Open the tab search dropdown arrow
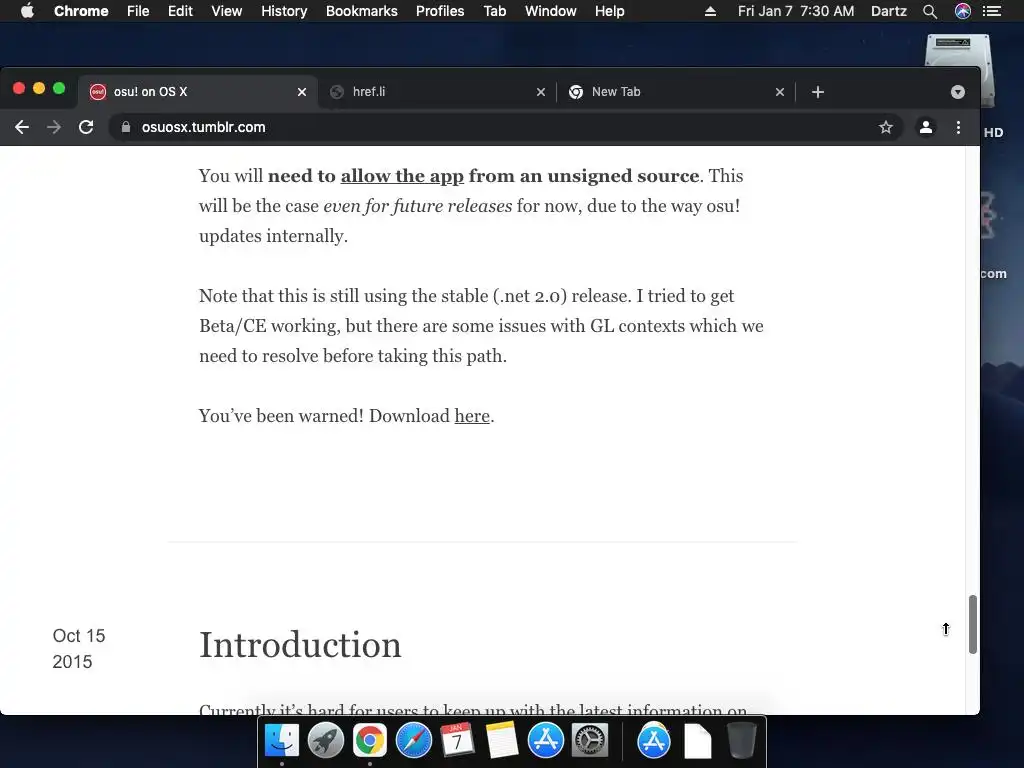This screenshot has width=1024, height=768. (958, 92)
